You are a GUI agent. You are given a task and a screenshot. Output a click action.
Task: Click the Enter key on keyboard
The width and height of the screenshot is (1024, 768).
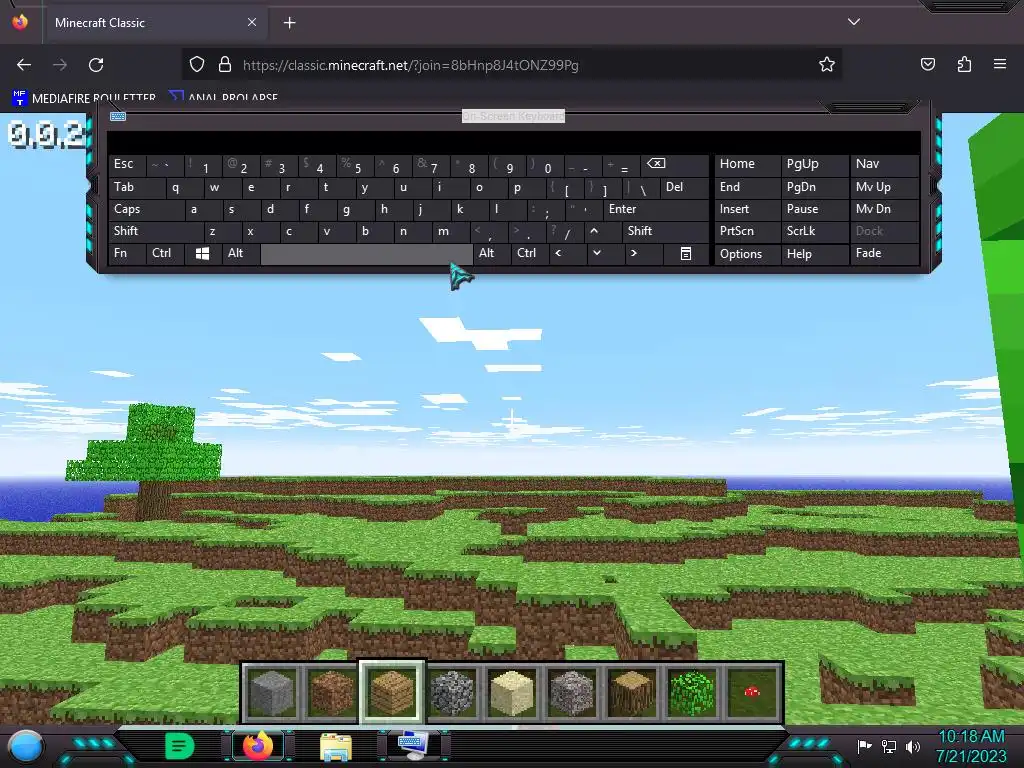[655, 209]
